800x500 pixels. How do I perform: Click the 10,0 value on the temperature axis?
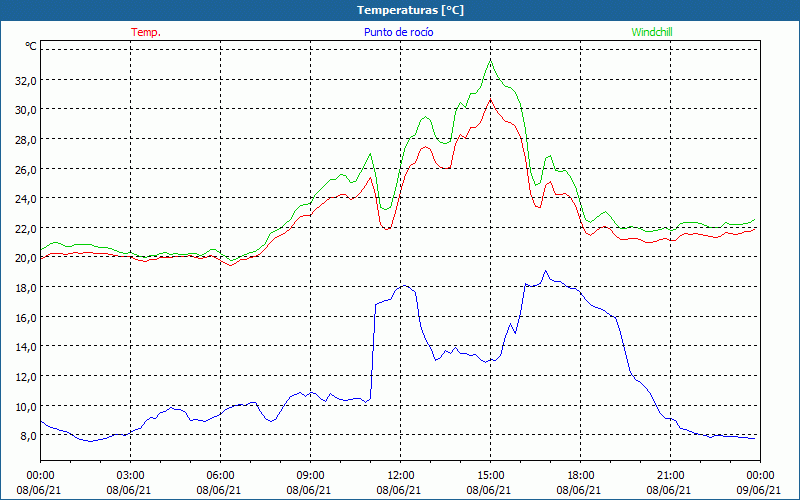(x=24, y=407)
